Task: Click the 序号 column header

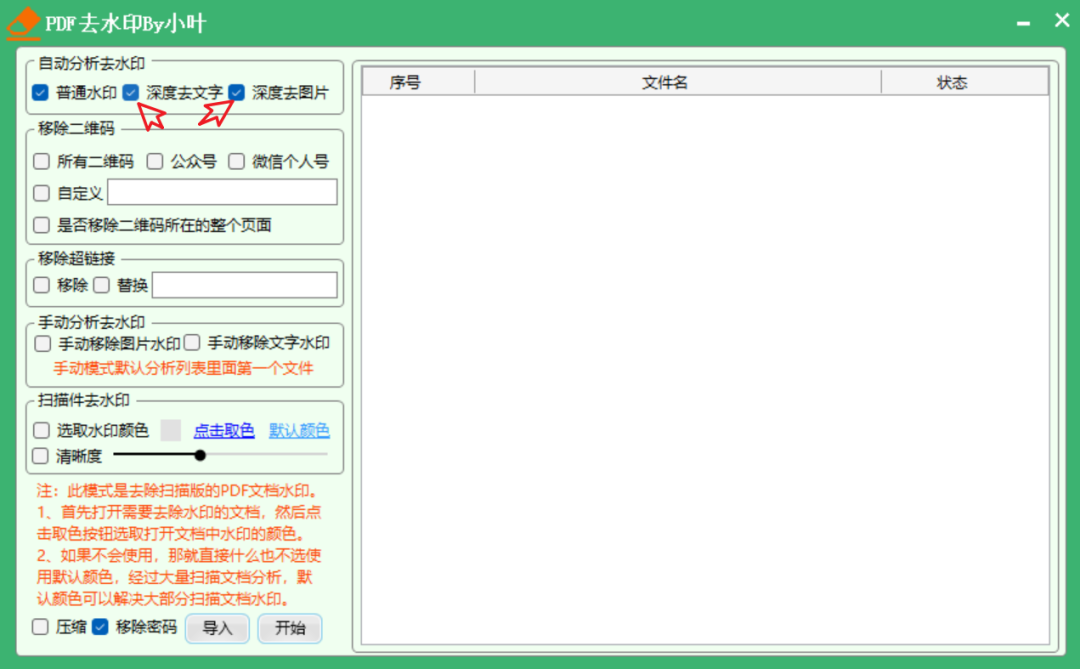Action: (x=418, y=83)
